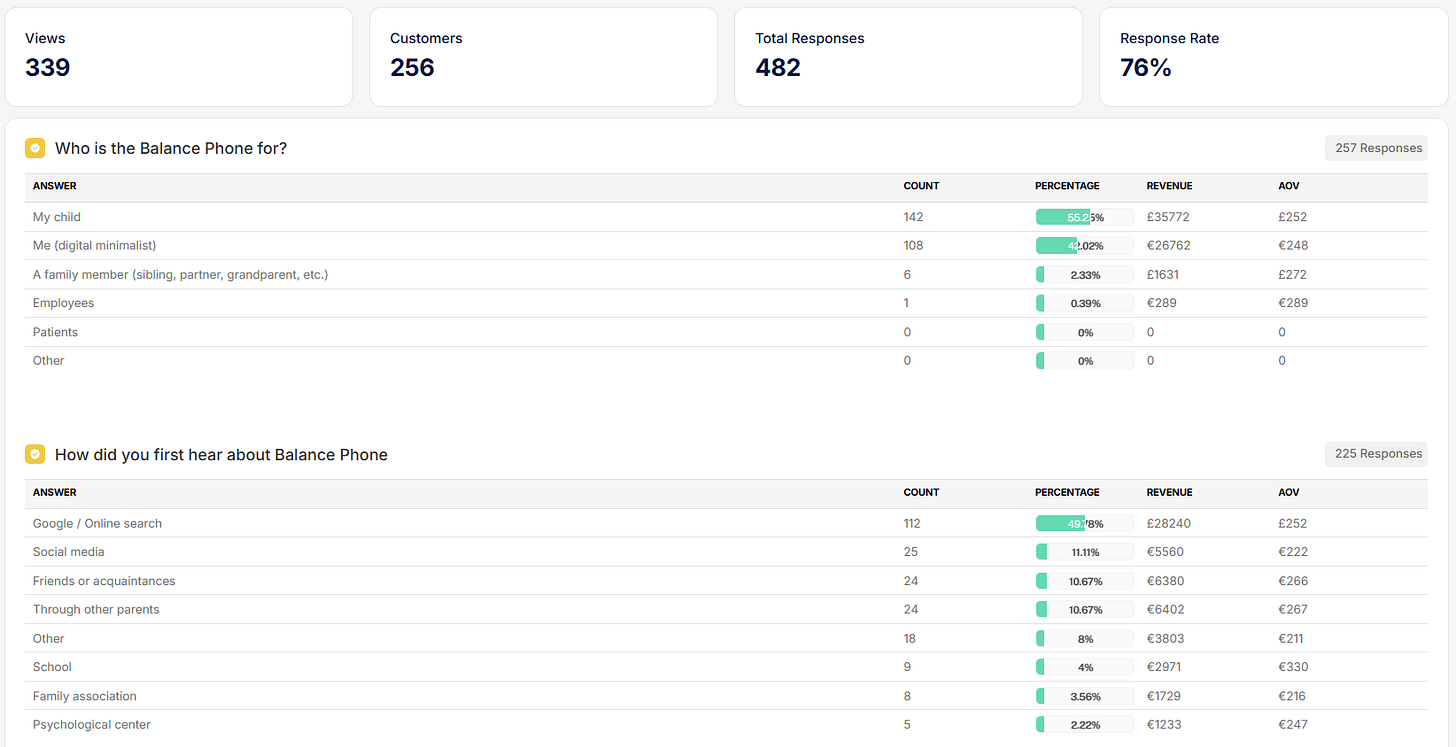This screenshot has width=1456, height=747.
Task: Click the yellow check icon beside "Who is the Balance Phone for?"
Action: [35, 147]
